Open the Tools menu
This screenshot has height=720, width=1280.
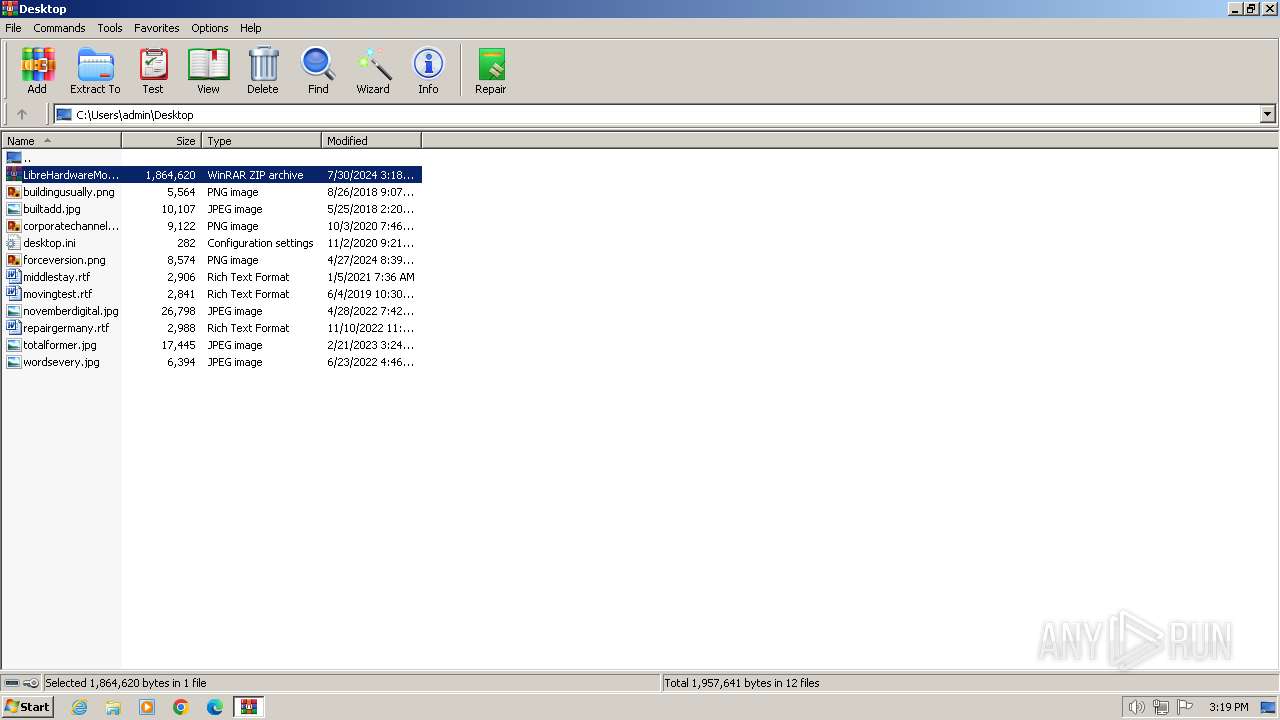tap(110, 28)
